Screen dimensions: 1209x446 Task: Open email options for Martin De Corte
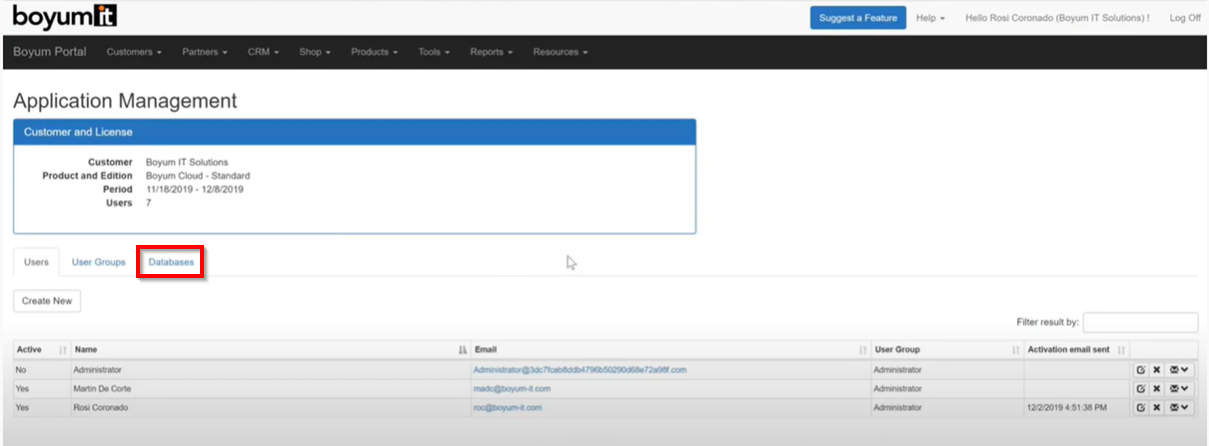coord(1179,388)
